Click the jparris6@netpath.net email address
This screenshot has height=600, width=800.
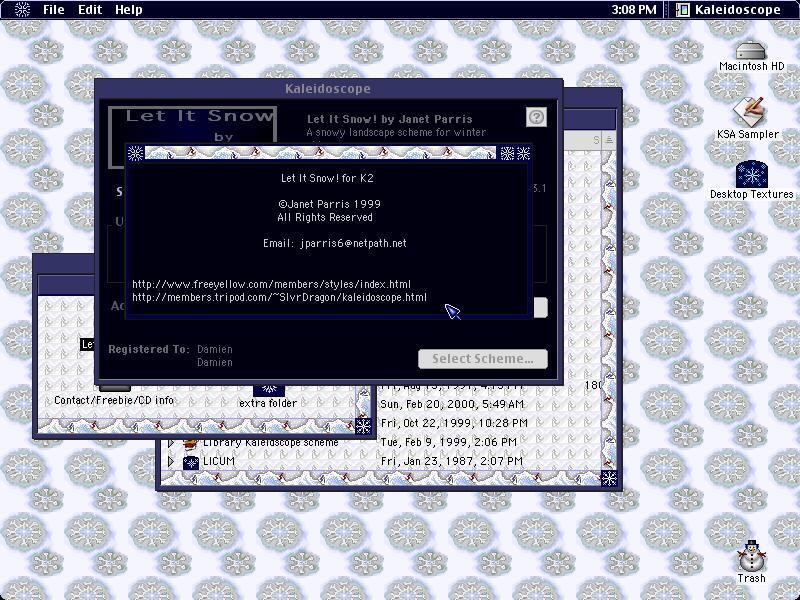(353, 243)
